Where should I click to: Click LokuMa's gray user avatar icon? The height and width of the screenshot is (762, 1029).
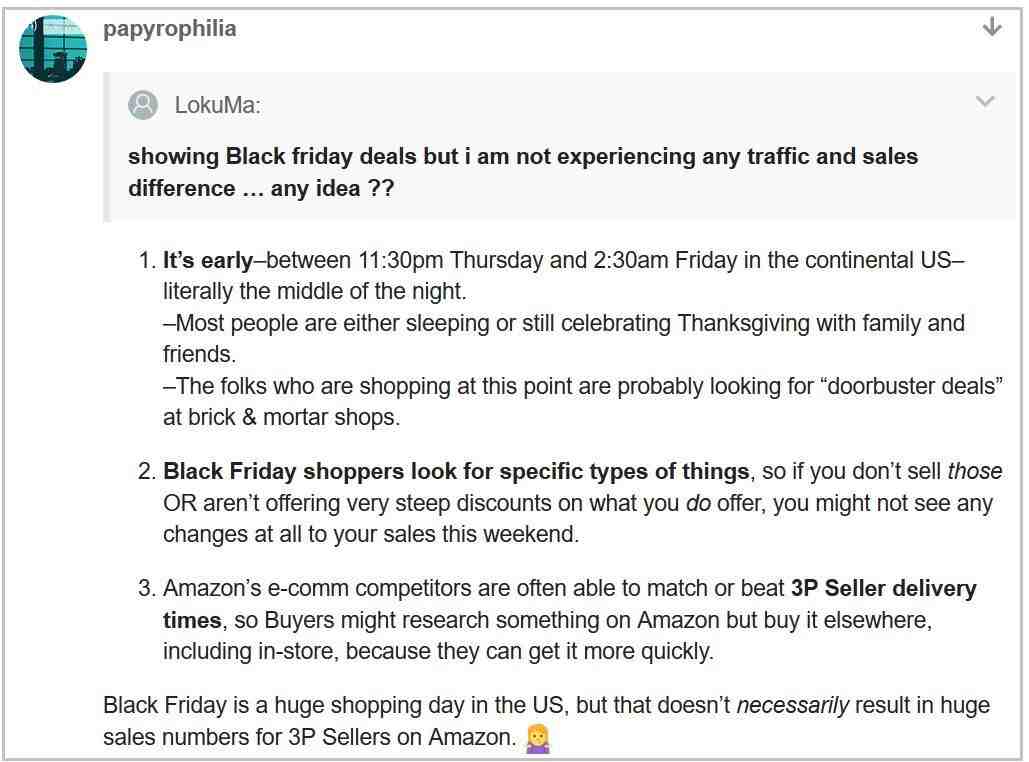142,105
